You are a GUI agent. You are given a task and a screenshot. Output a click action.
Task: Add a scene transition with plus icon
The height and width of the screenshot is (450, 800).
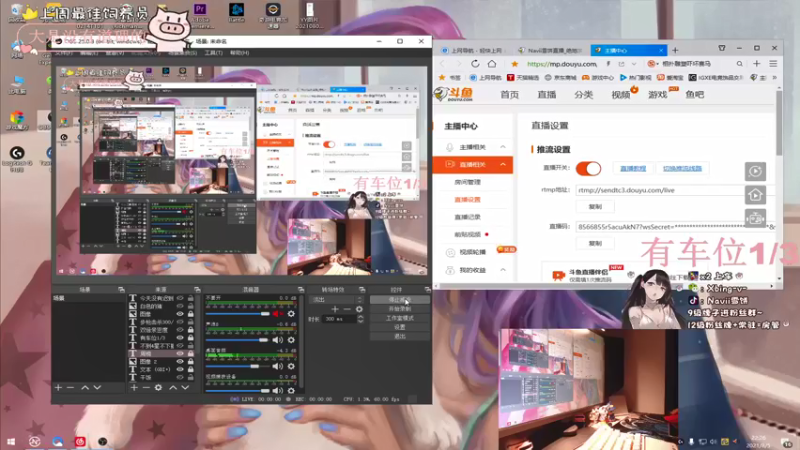[335, 309]
